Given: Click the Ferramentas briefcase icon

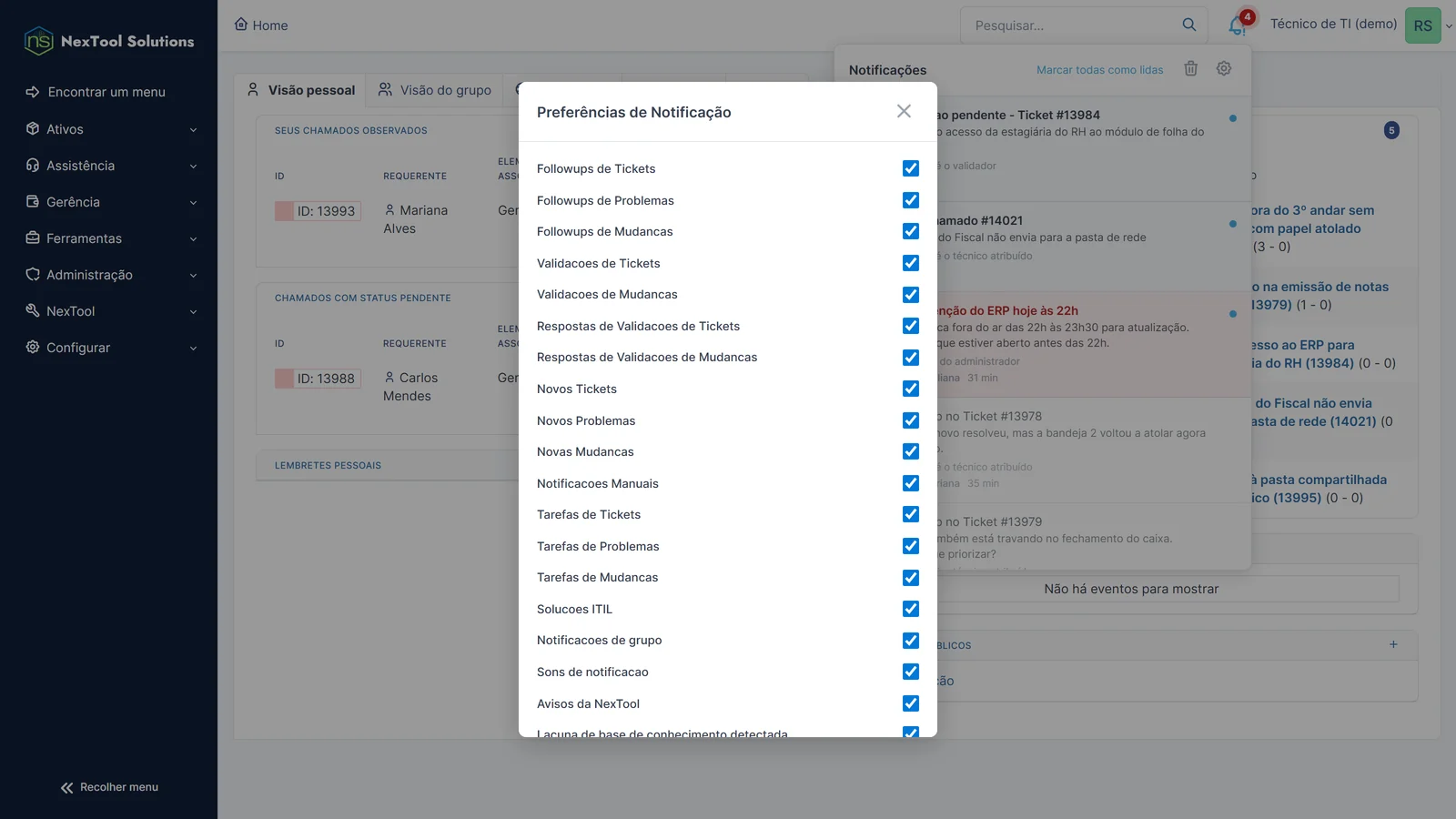Looking at the screenshot, I should (x=33, y=238).
